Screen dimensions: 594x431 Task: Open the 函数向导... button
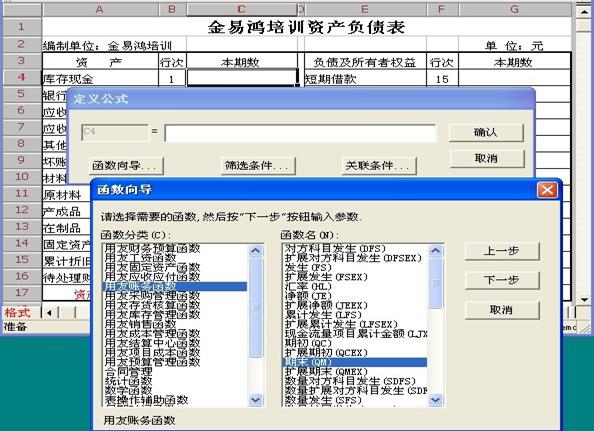click(x=126, y=166)
